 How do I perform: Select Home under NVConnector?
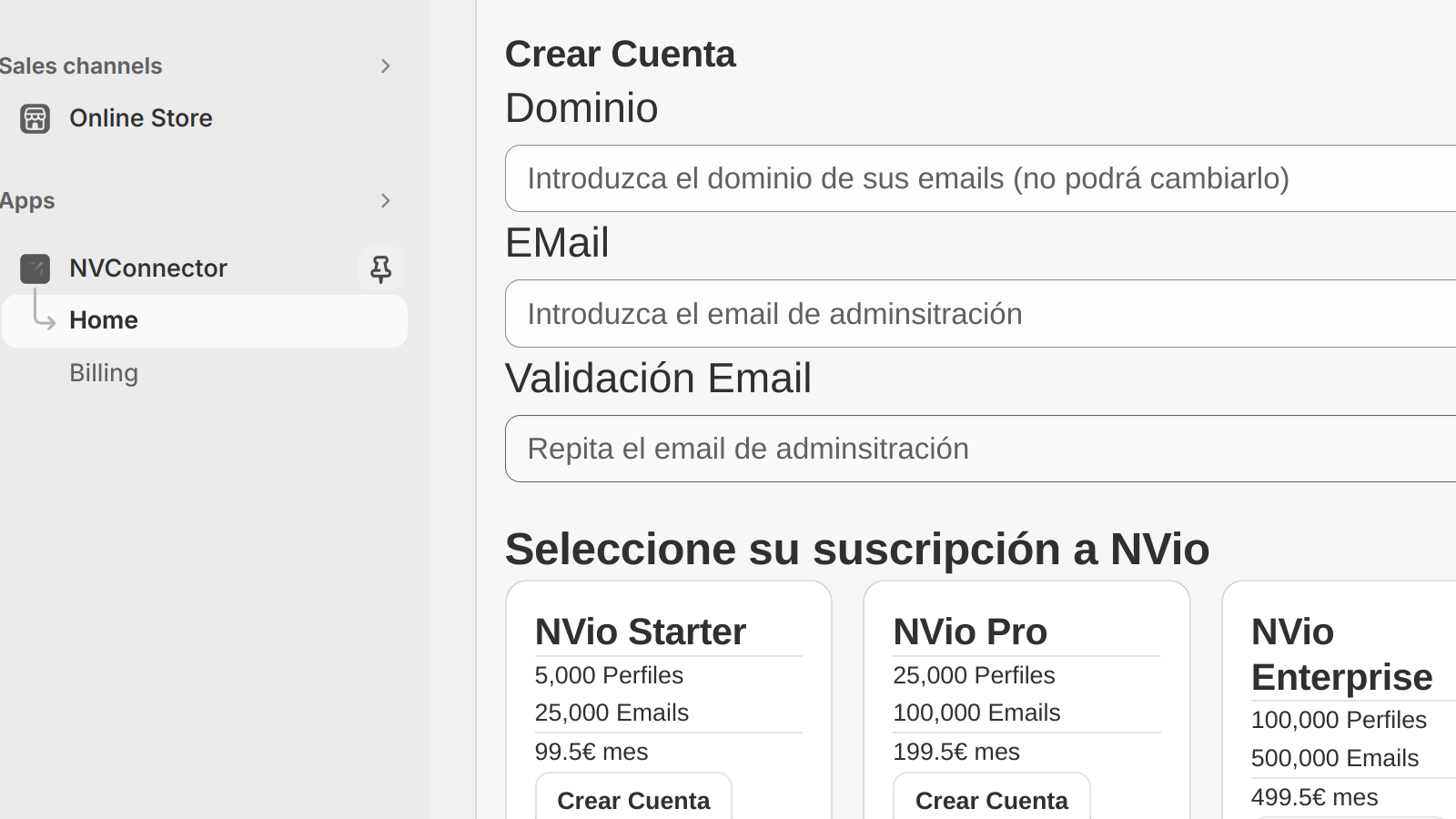103,319
